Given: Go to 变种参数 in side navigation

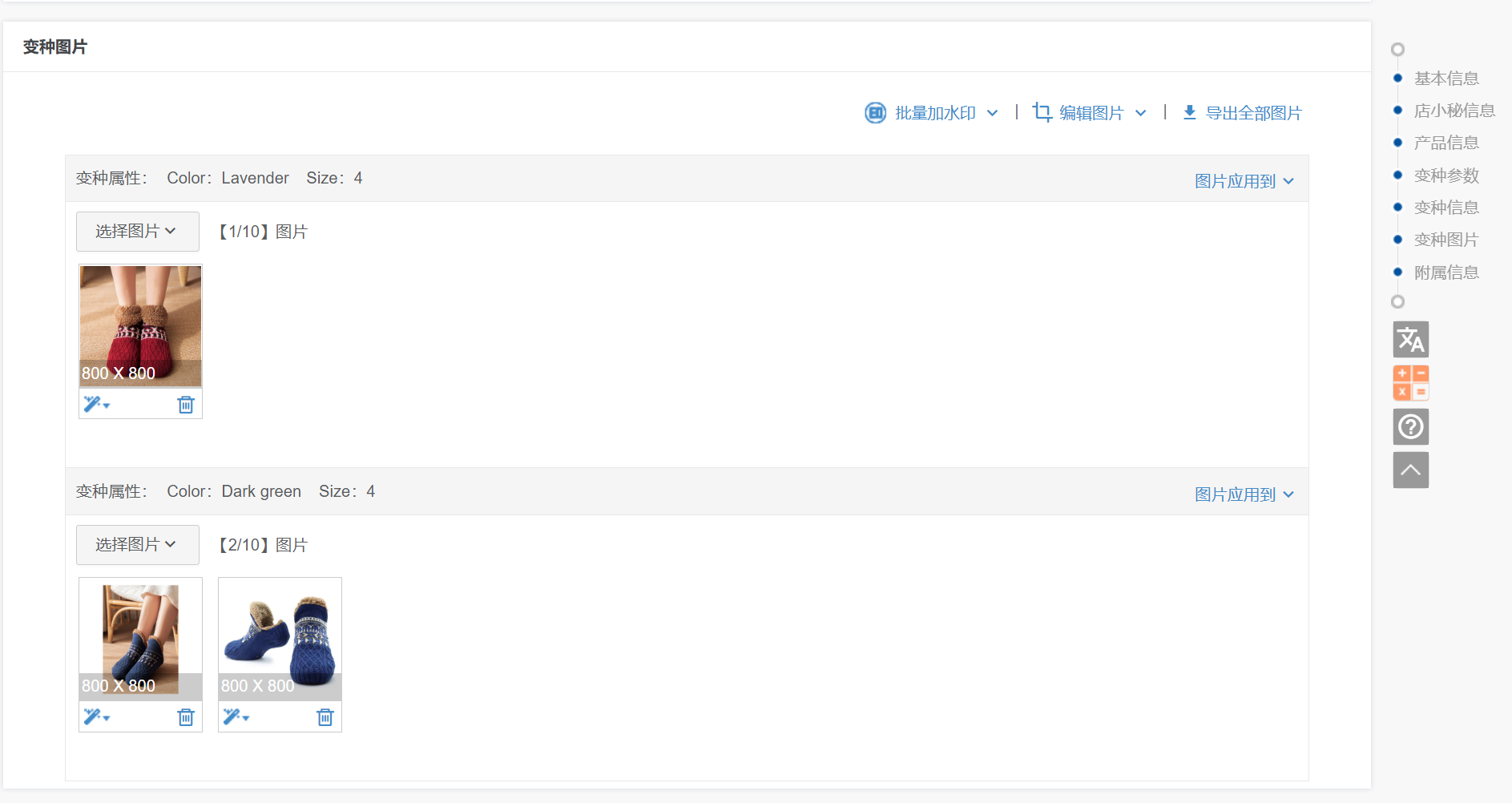Looking at the screenshot, I should (x=1445, y=176).
